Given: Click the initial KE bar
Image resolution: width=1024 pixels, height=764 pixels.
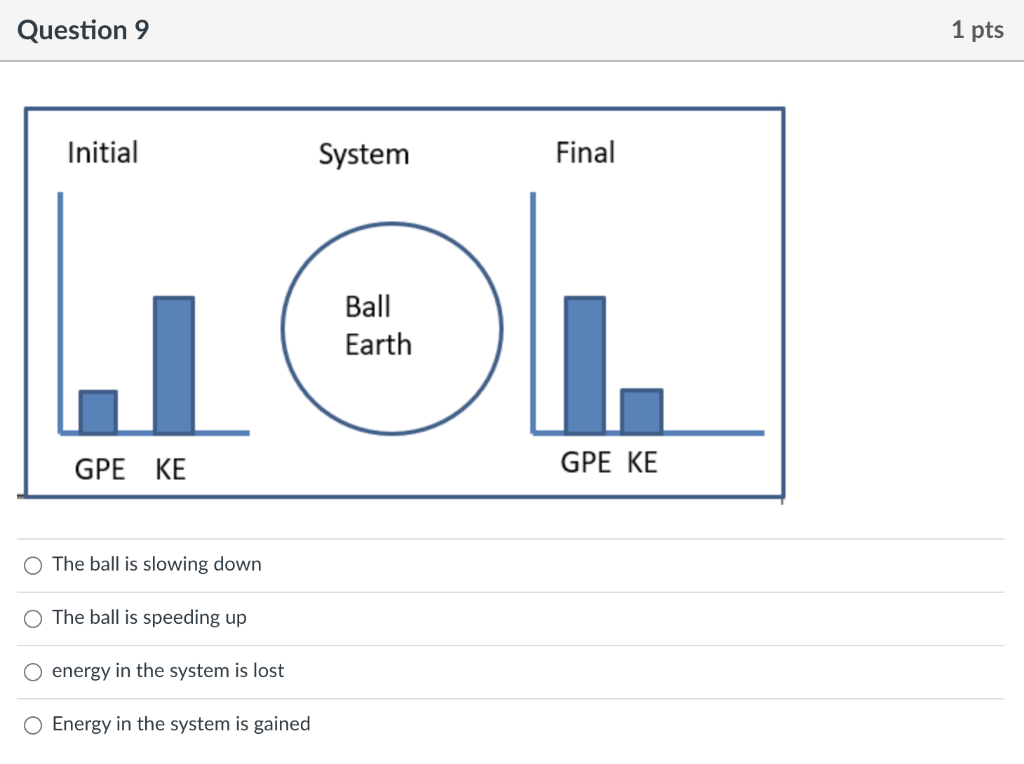Looking at the screenshot, I should click(173, 365).
